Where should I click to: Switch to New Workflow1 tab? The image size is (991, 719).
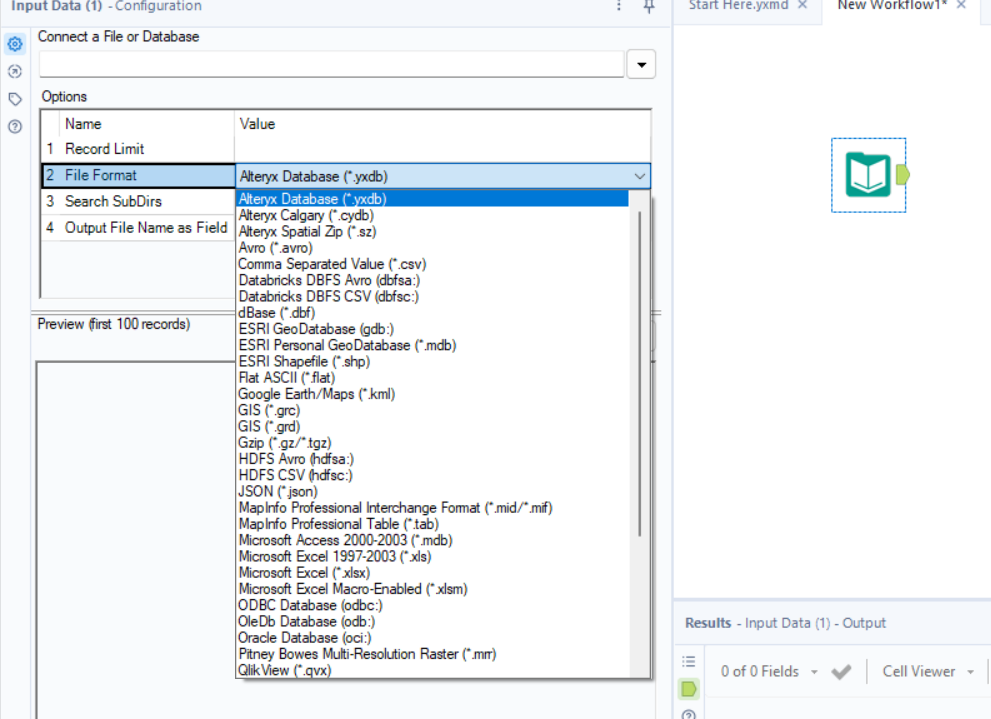click(x=892, y=6)
